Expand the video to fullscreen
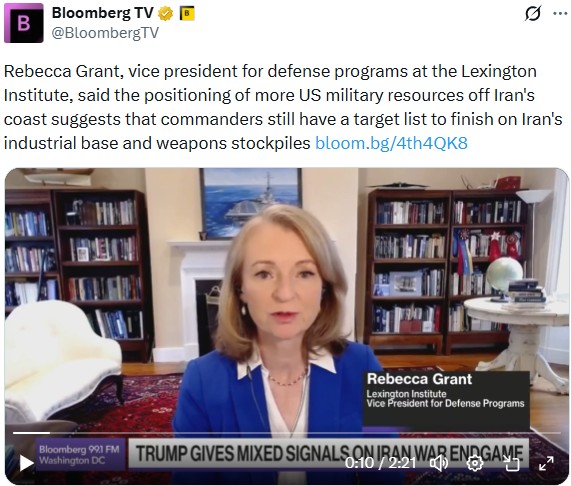The height and width of the screenshot is (486, 571). pyautogui.click(x=546, y=463)
